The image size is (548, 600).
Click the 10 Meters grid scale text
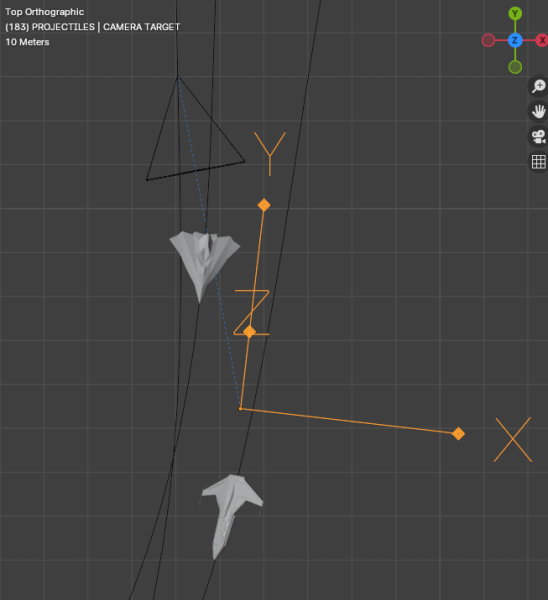pyautogui.click(x=27, y=42)
